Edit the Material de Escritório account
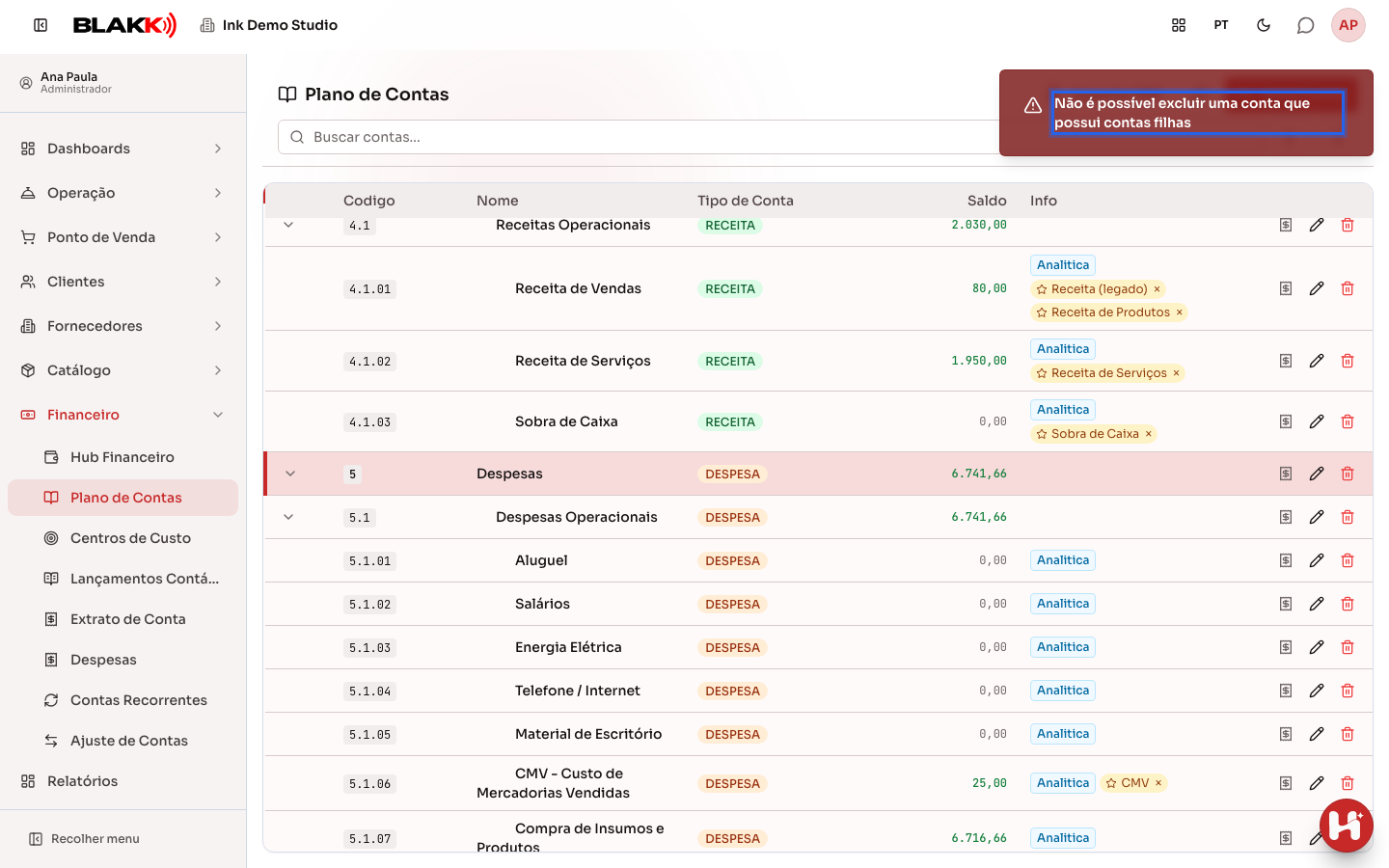 pos(1317,734)
